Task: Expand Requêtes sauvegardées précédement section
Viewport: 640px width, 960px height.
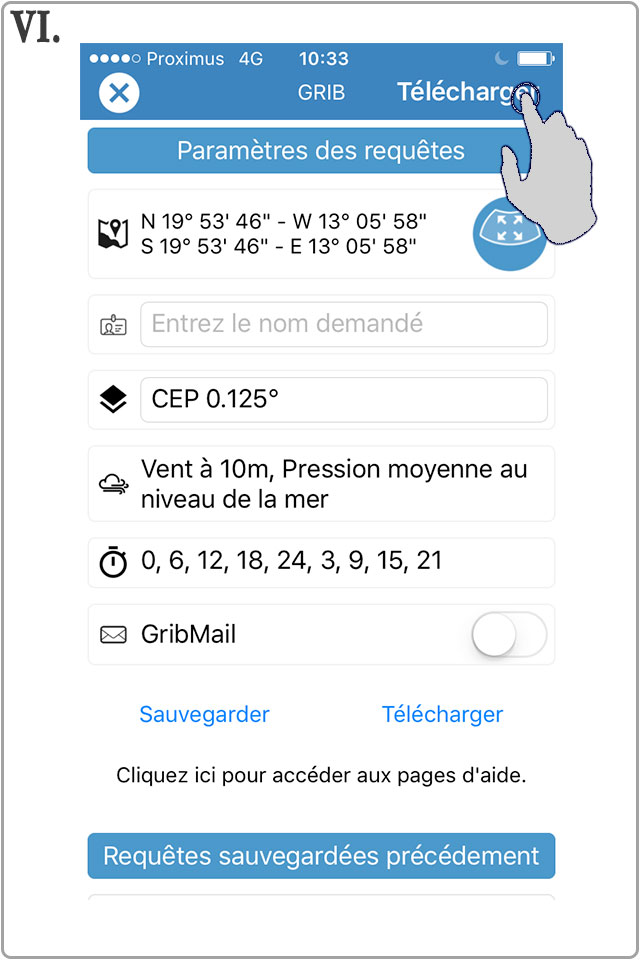Action: tap(320, 856)
